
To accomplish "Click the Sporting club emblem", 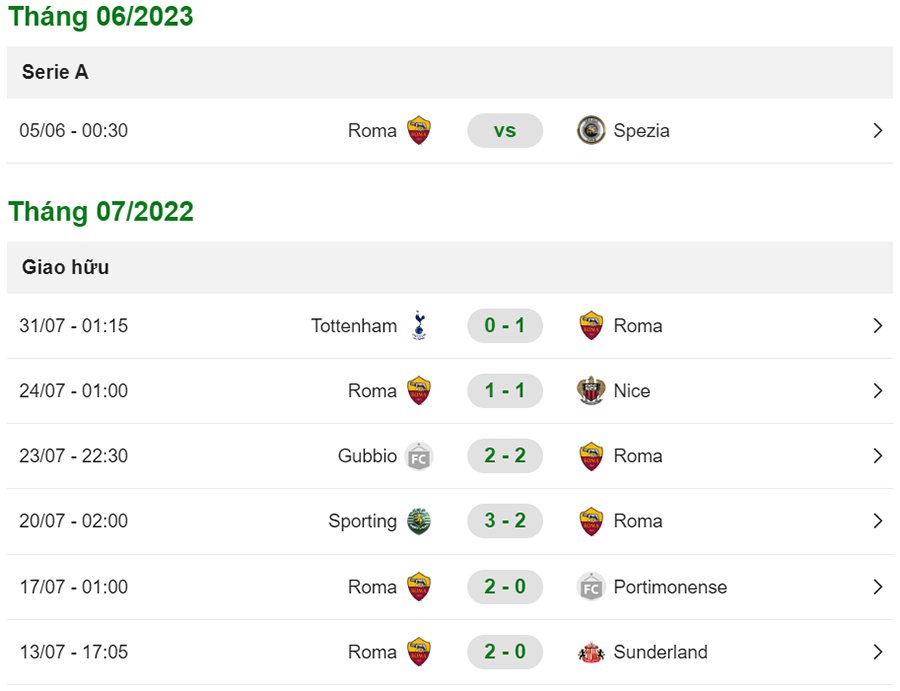I will 420,521.
